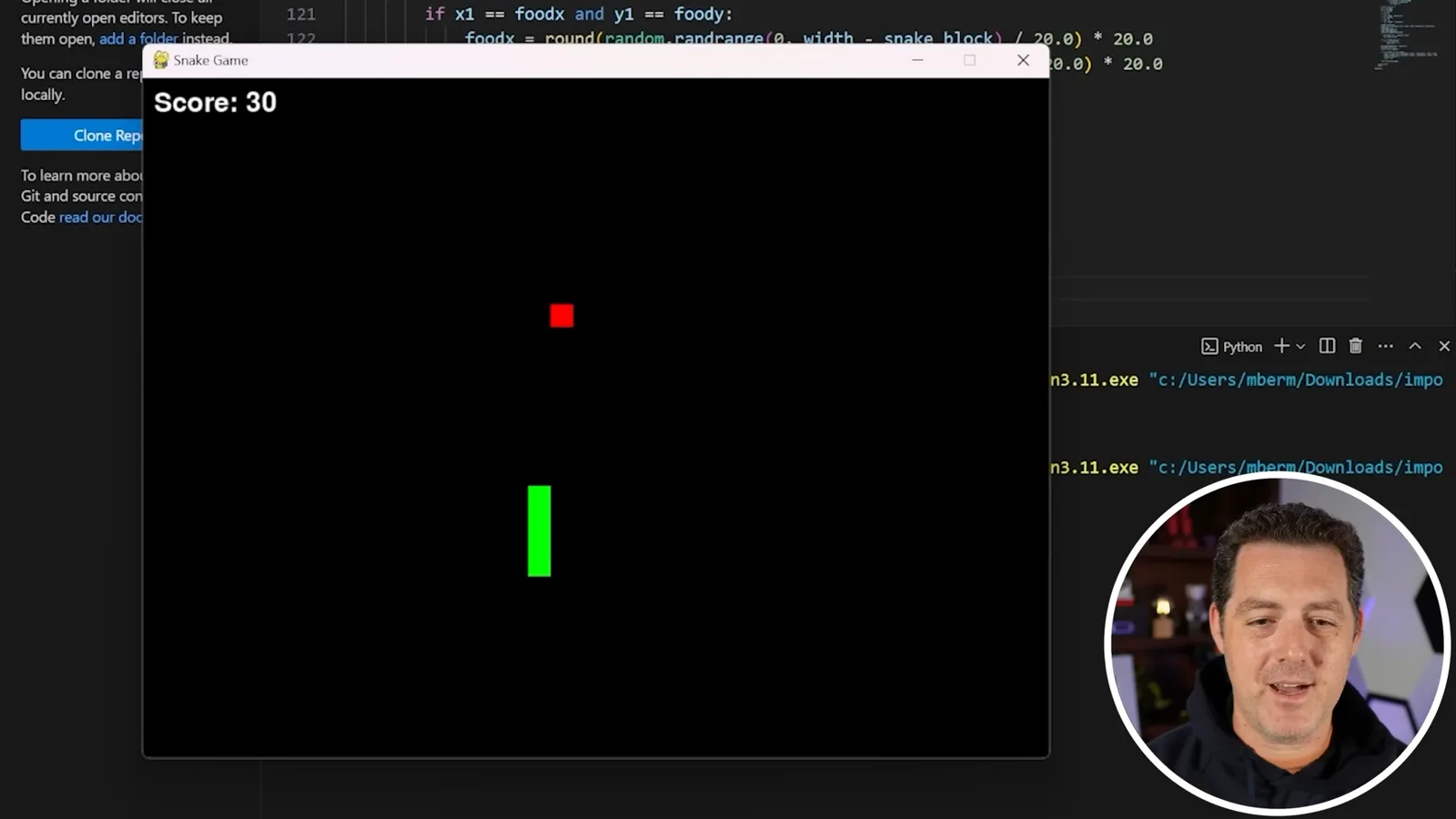The width and height of the screenshot is (1456, 819).
Task: Click line number 121 in editor gutter
Action: click(300, 14)
